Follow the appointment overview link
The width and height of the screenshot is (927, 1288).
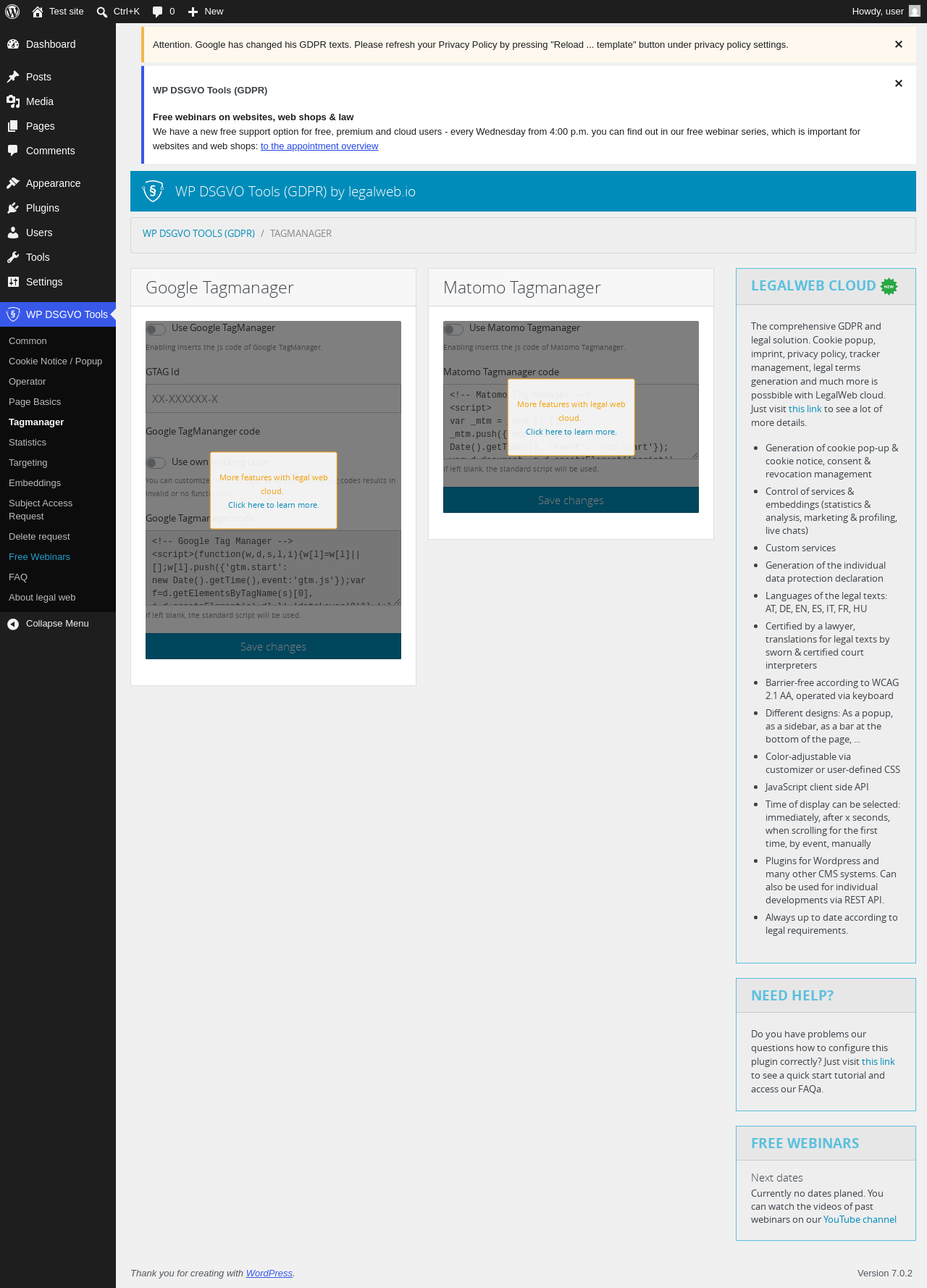319,146
